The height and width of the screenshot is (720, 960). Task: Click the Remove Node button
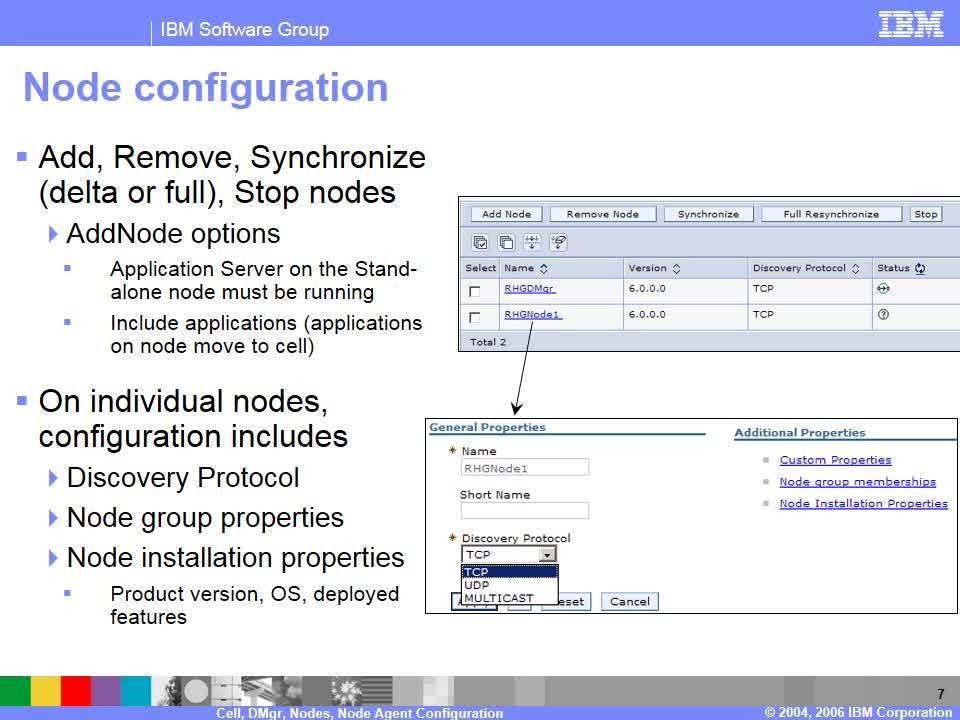coord(602,214)
